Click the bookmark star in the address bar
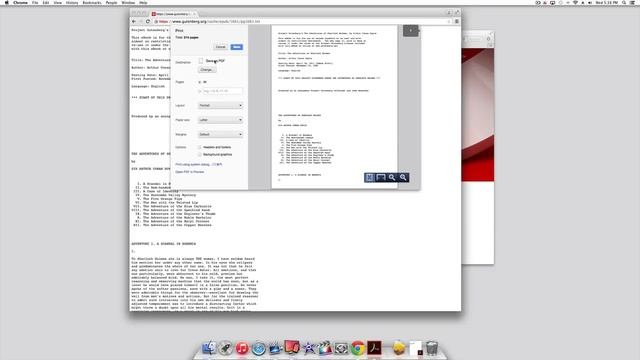 tap(449, 21)
